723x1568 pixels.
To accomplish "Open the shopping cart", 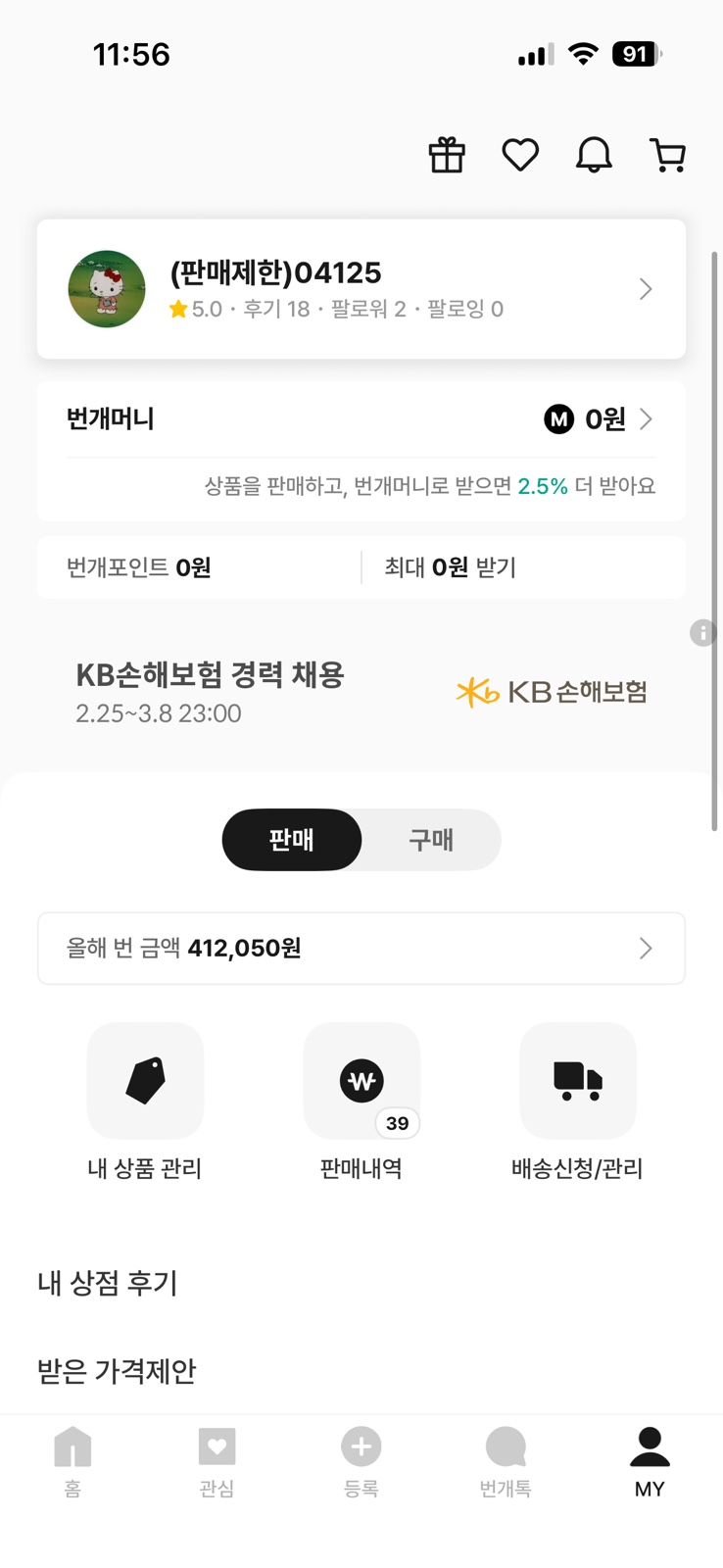I will [668, 155].
